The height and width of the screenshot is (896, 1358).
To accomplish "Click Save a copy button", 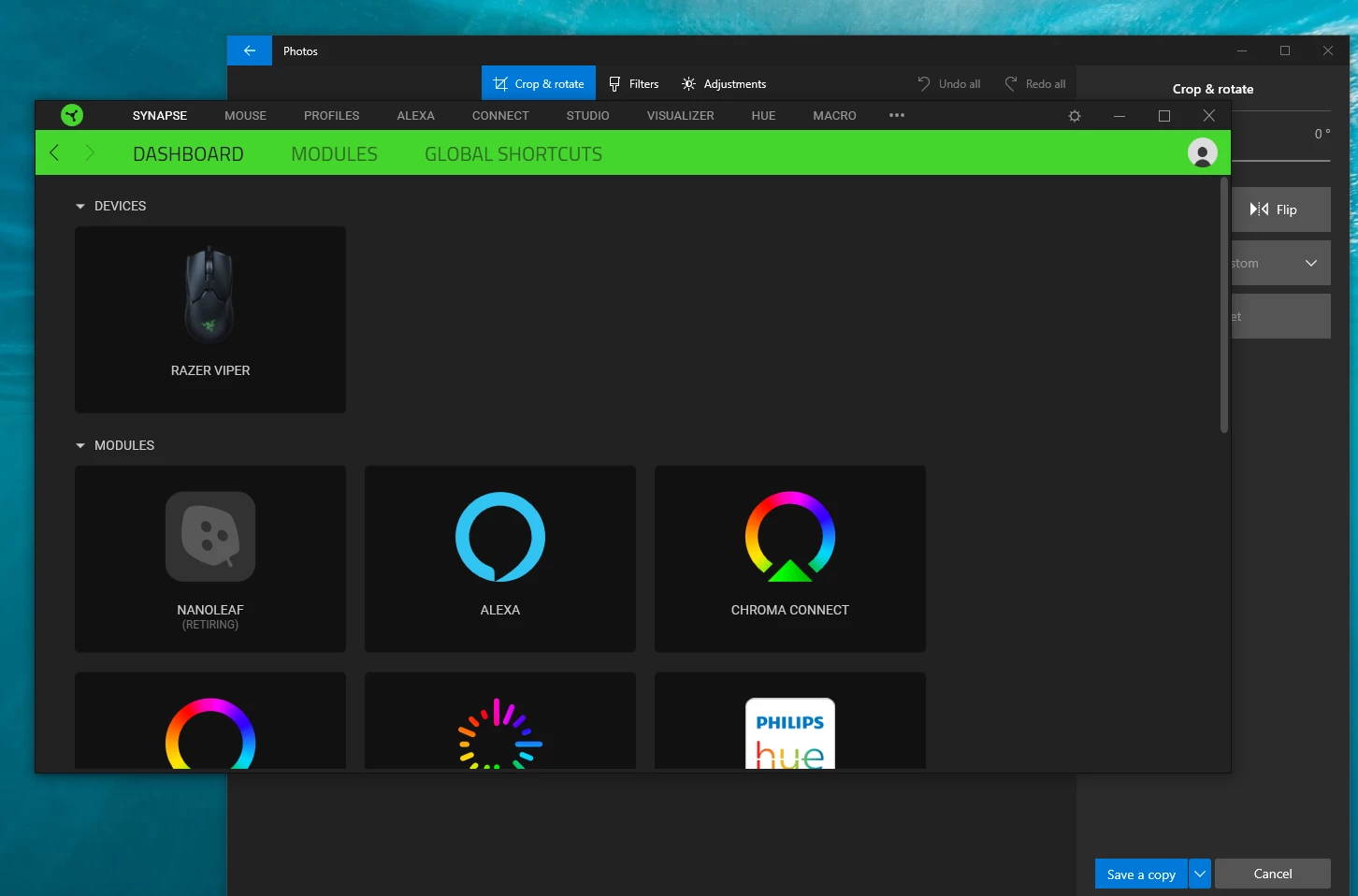I will click(1141, 874).
